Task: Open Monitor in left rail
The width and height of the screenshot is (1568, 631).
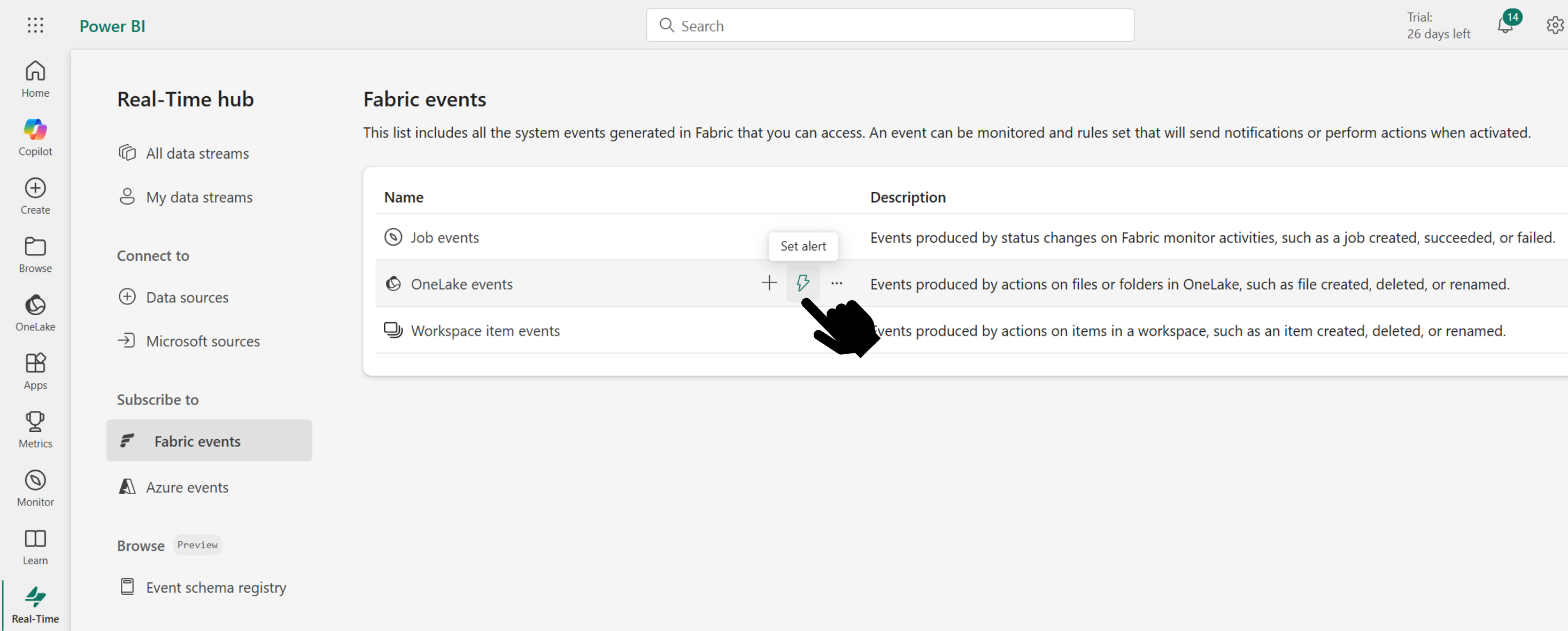Action: pyautogui.click(x=35, y=488)
